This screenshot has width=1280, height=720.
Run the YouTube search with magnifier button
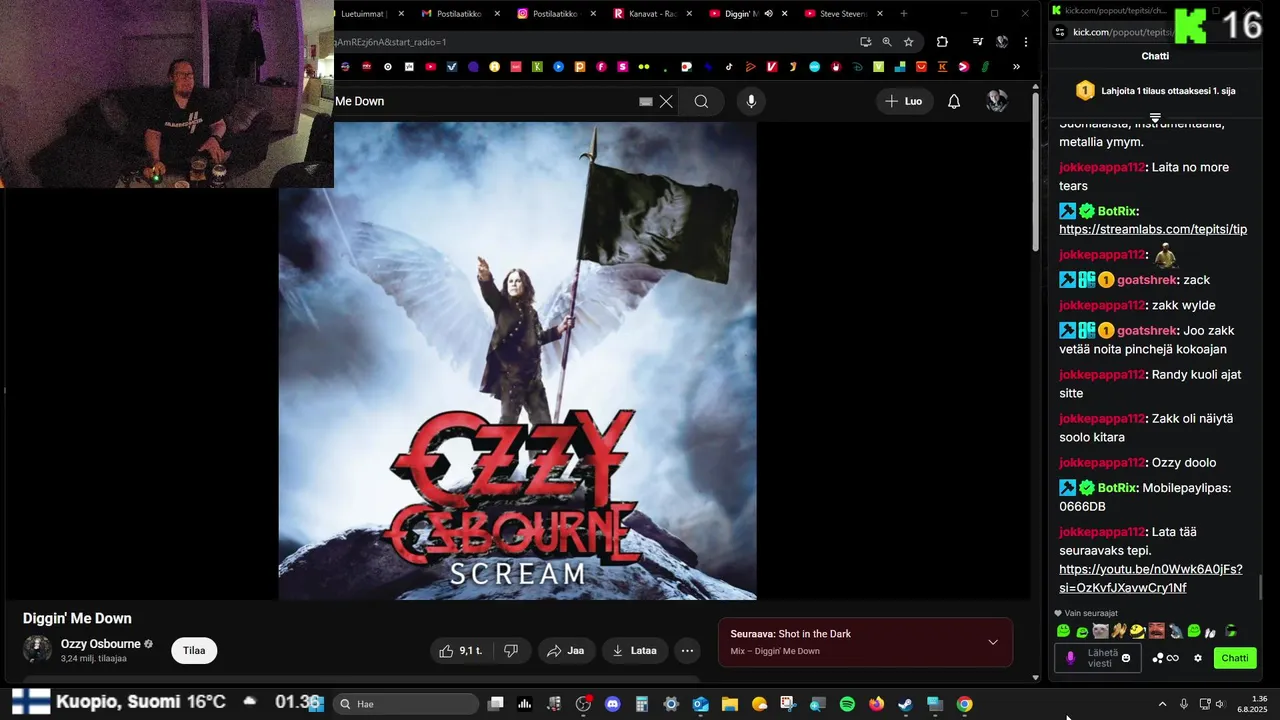tap(701, 101)
